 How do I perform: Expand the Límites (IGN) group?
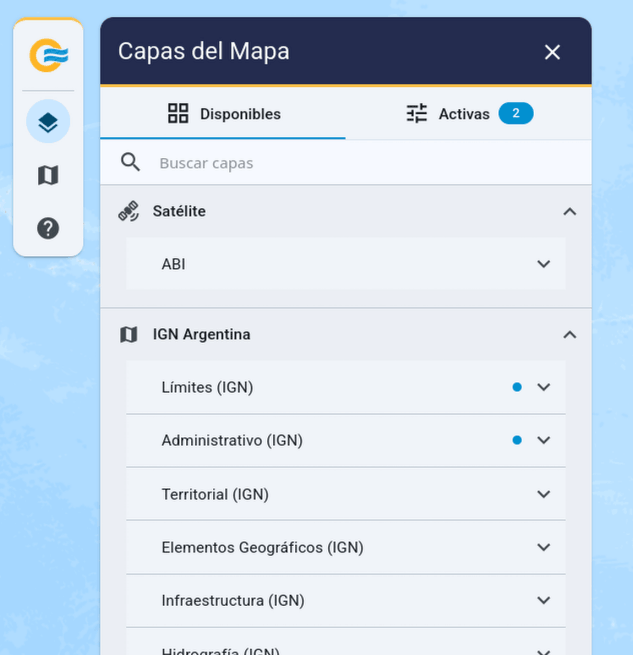tap(544, 387)
